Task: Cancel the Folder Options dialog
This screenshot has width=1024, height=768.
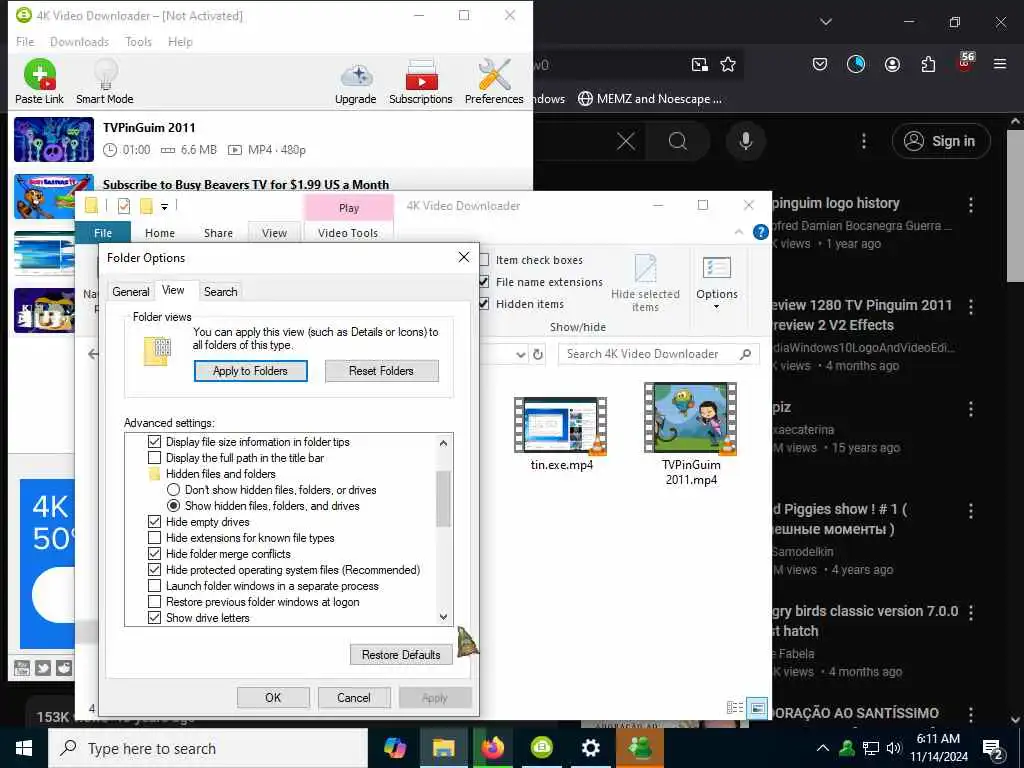Action: click(x=353, y=697)
